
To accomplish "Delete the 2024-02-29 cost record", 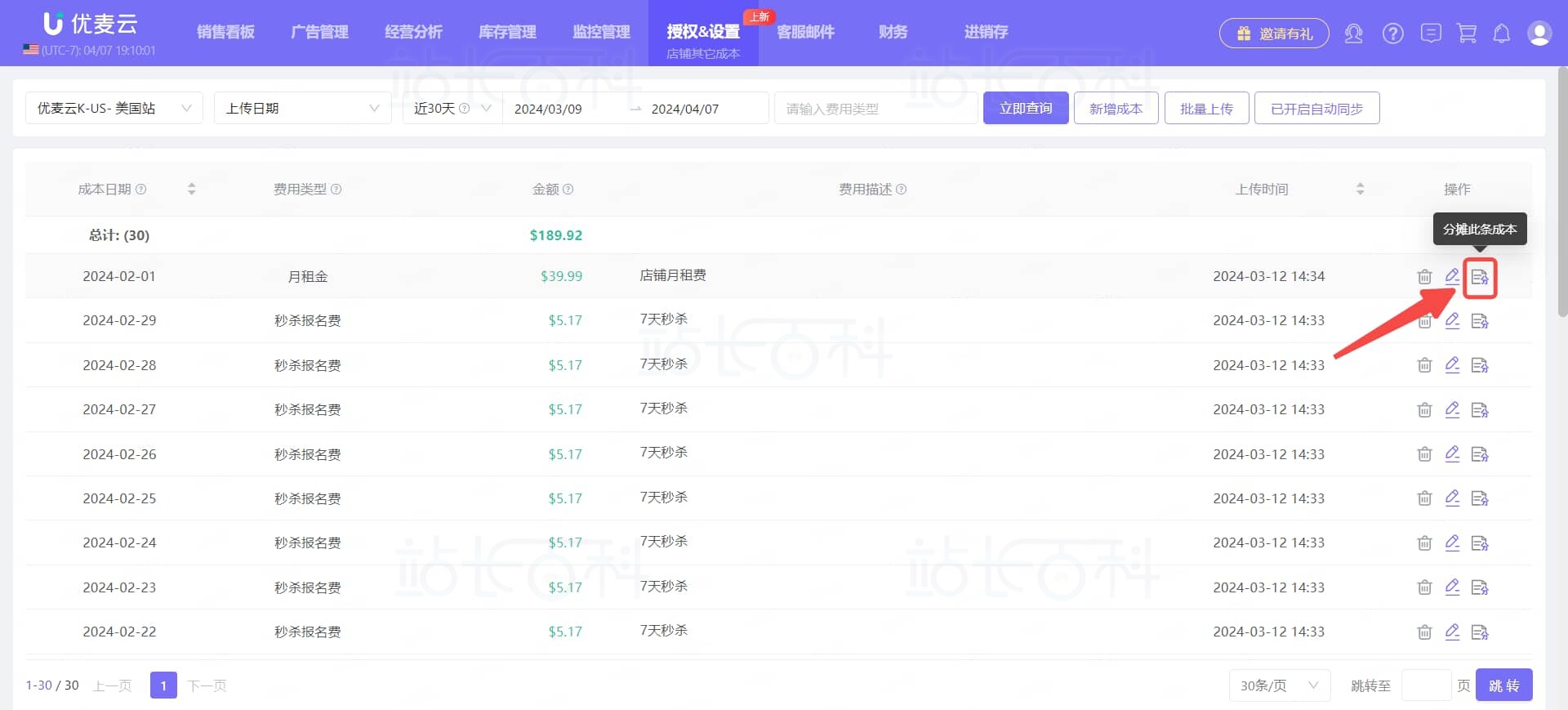I will point(1424,321).
